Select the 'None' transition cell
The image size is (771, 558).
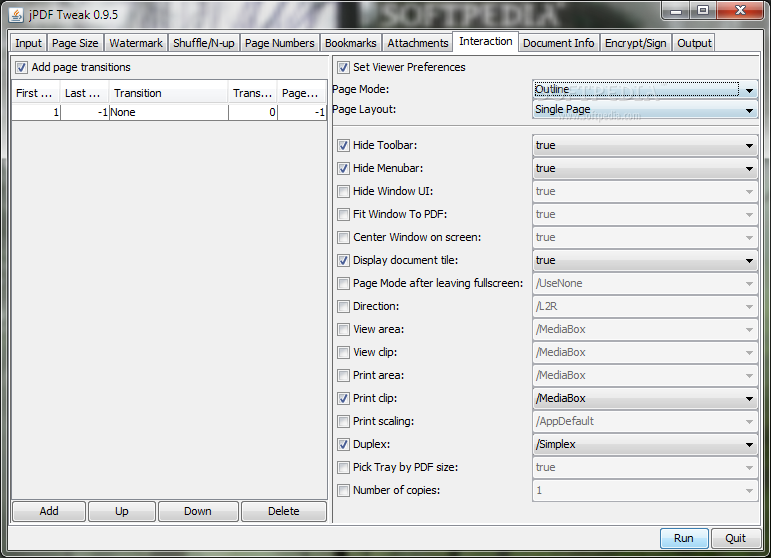(169, 113)
